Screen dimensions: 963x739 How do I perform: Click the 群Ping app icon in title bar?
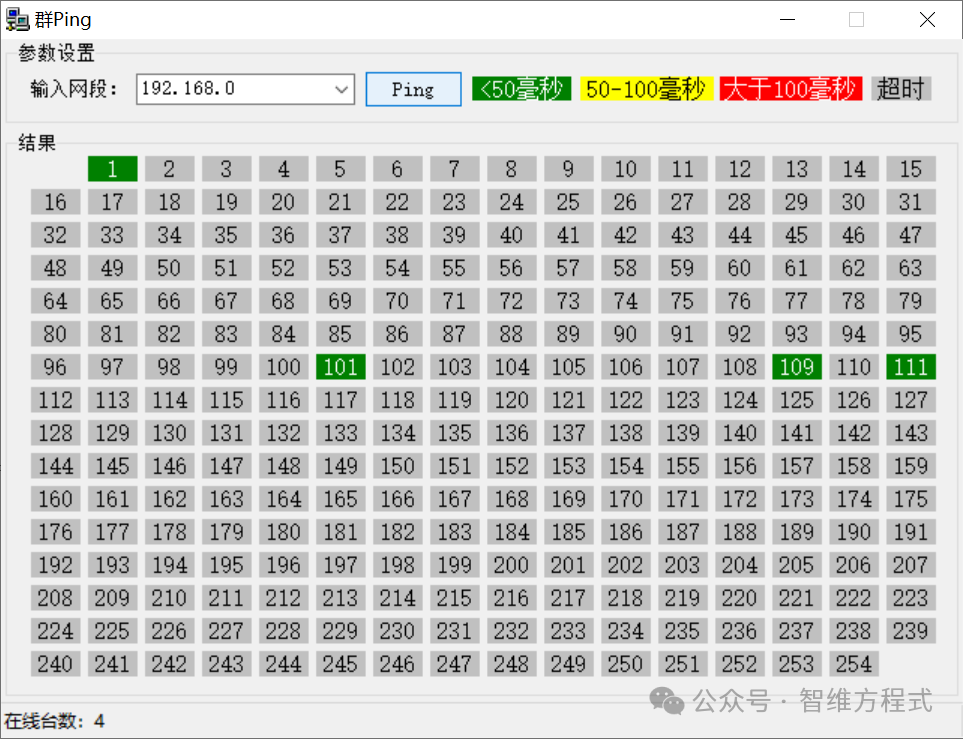[x=17, y=19]
